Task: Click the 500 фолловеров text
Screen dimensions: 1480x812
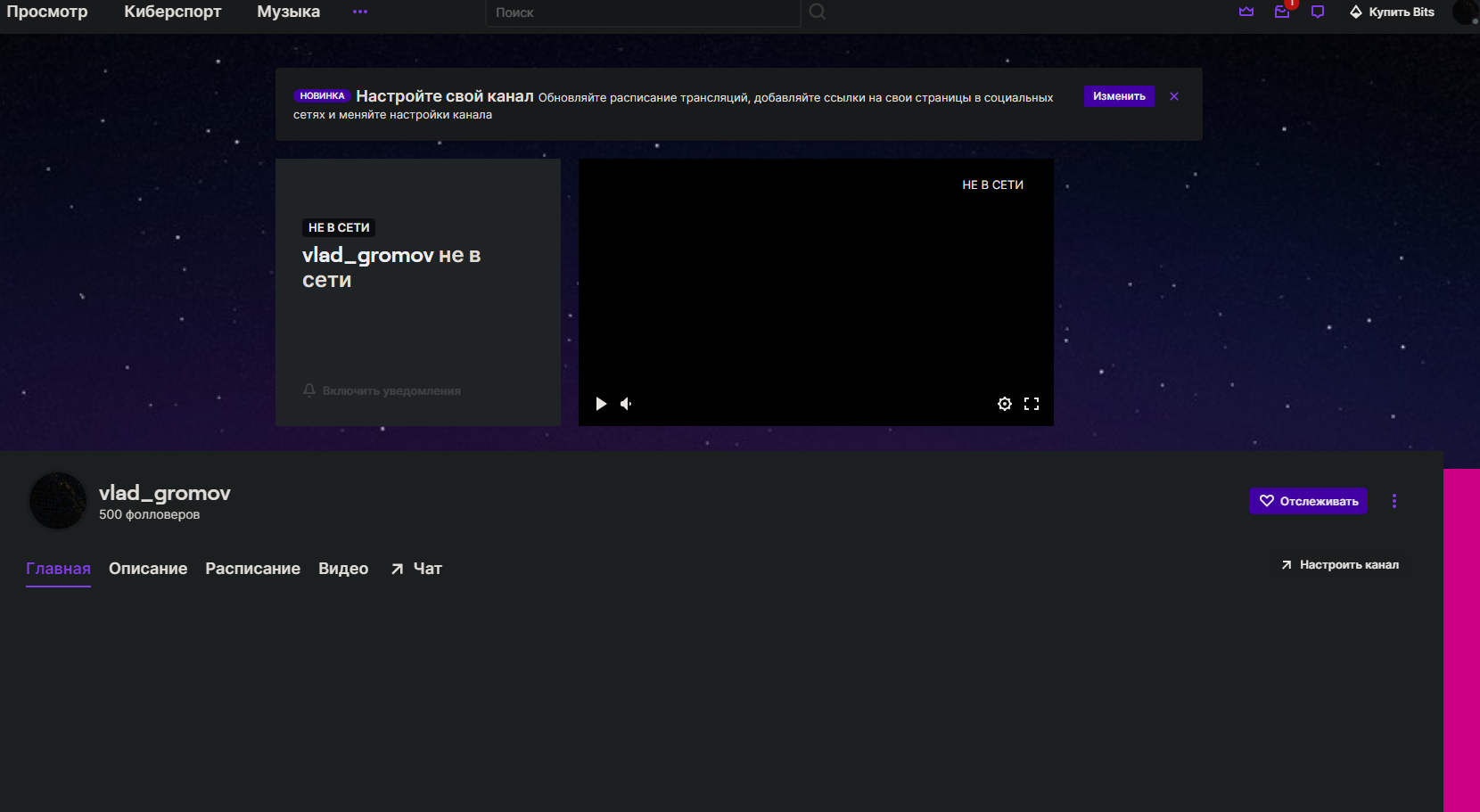Action: click(x=149, y=514)
